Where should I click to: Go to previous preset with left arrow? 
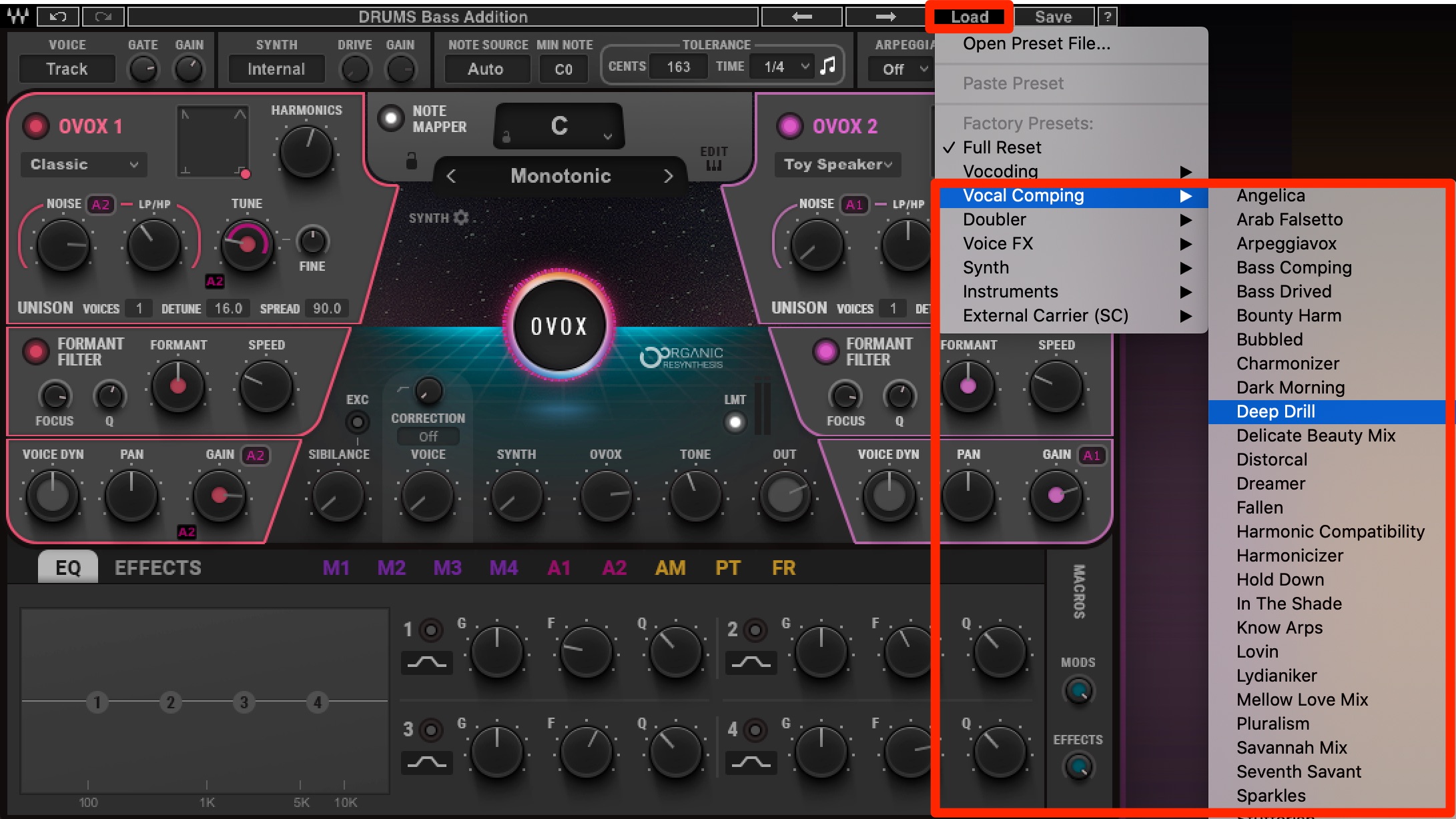coord(802,16)
